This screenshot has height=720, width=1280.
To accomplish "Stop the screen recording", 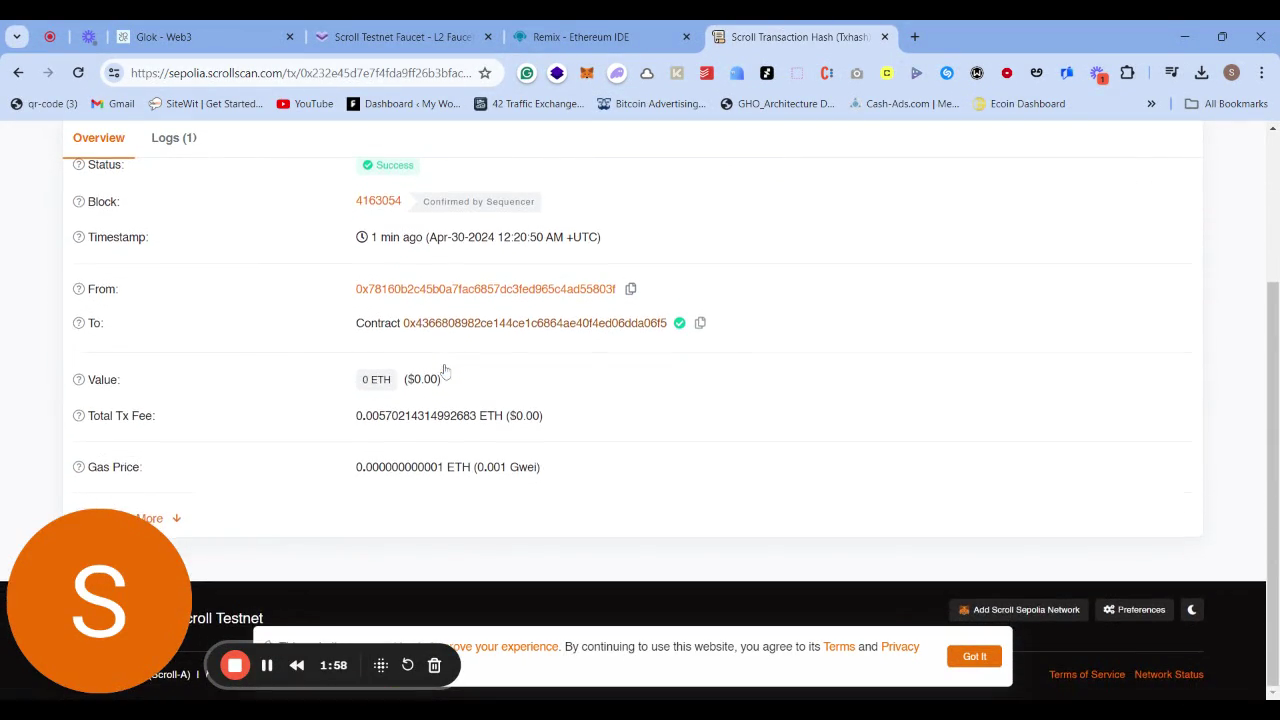I will (235, 665).
